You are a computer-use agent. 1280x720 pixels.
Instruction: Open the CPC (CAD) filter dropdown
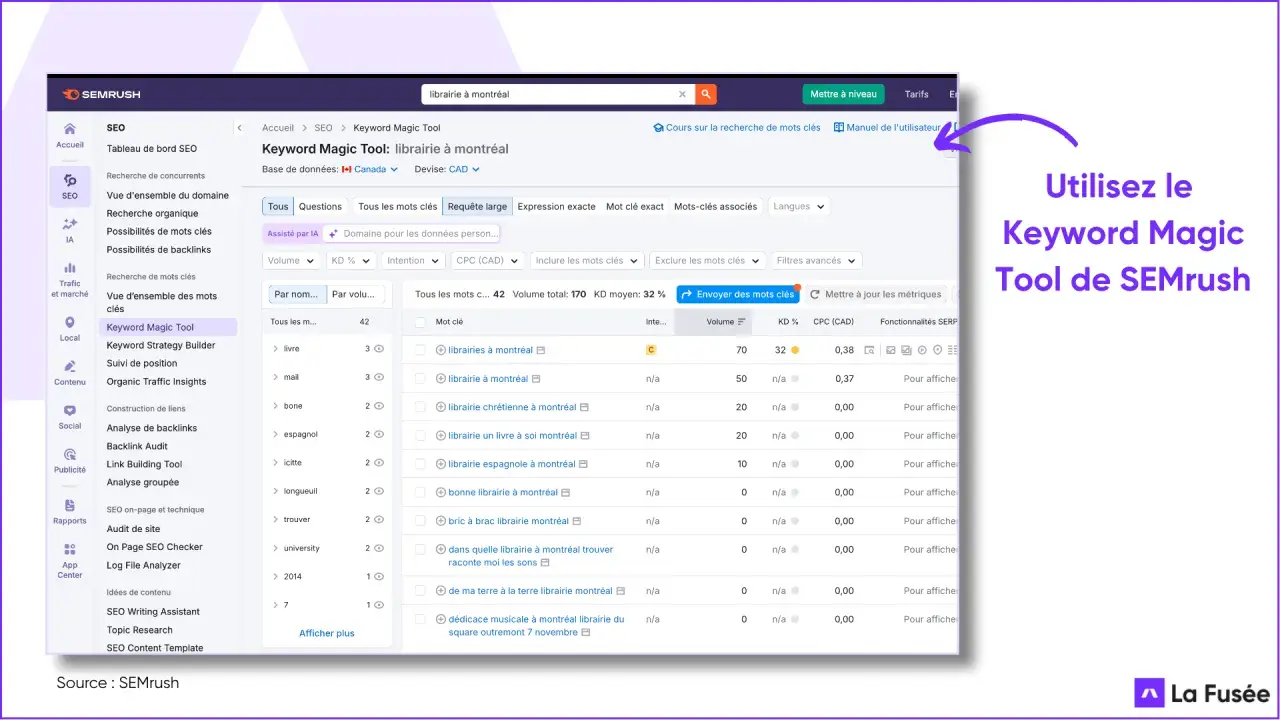(x=487, y=260)
